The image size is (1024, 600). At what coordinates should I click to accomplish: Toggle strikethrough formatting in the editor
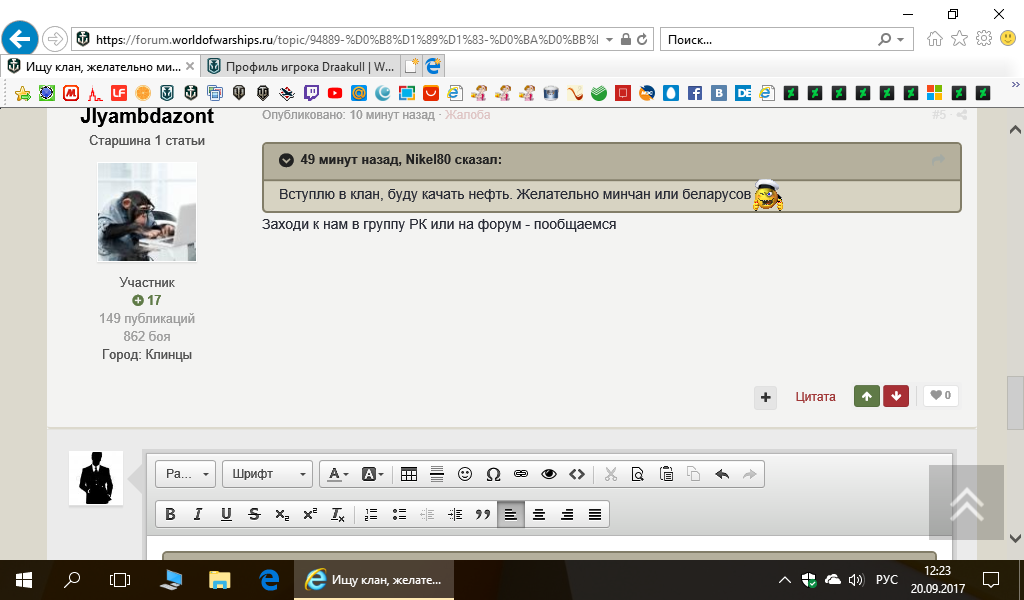pos(254,514)
